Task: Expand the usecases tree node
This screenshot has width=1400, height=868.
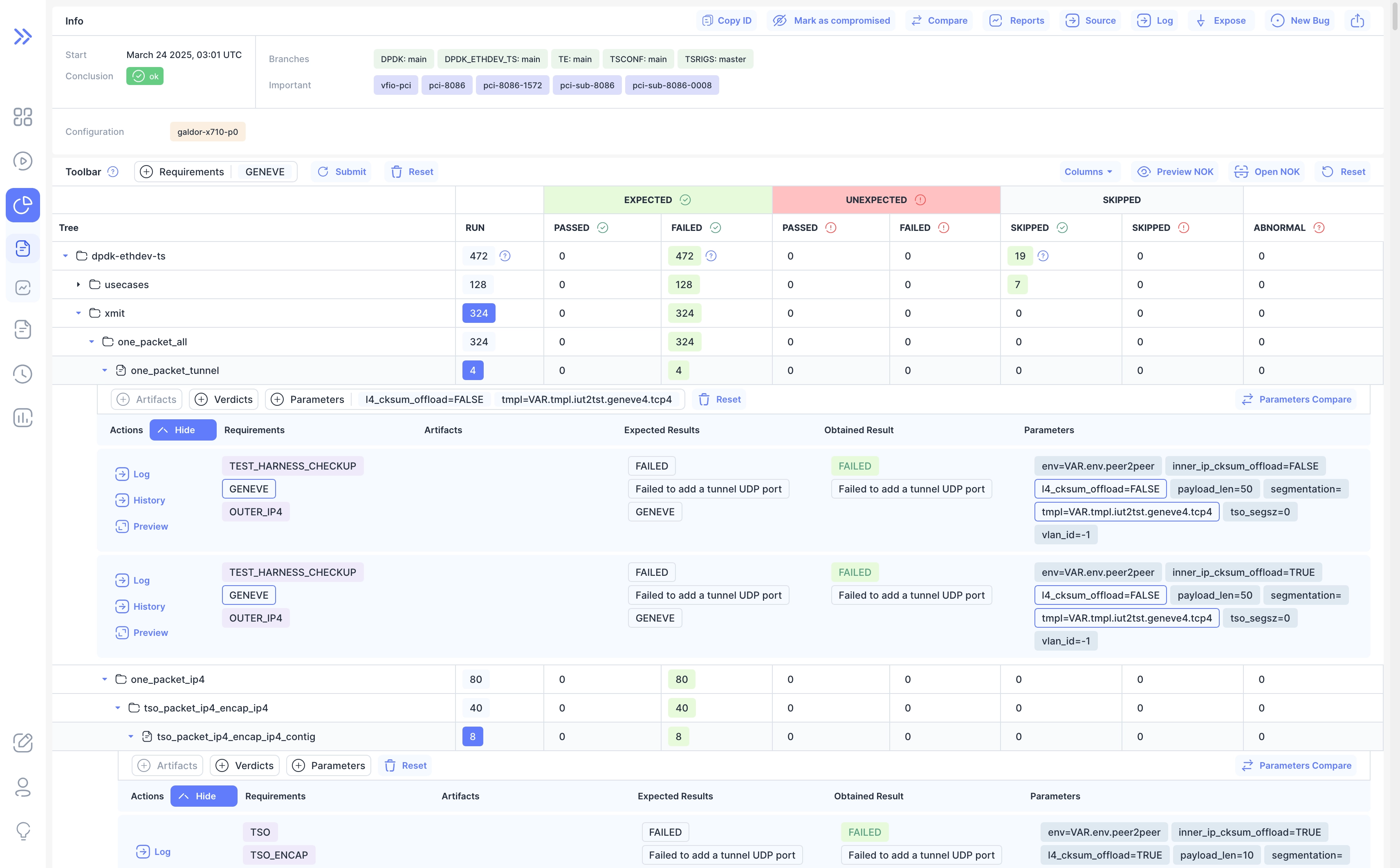Action: click(78, 284)
